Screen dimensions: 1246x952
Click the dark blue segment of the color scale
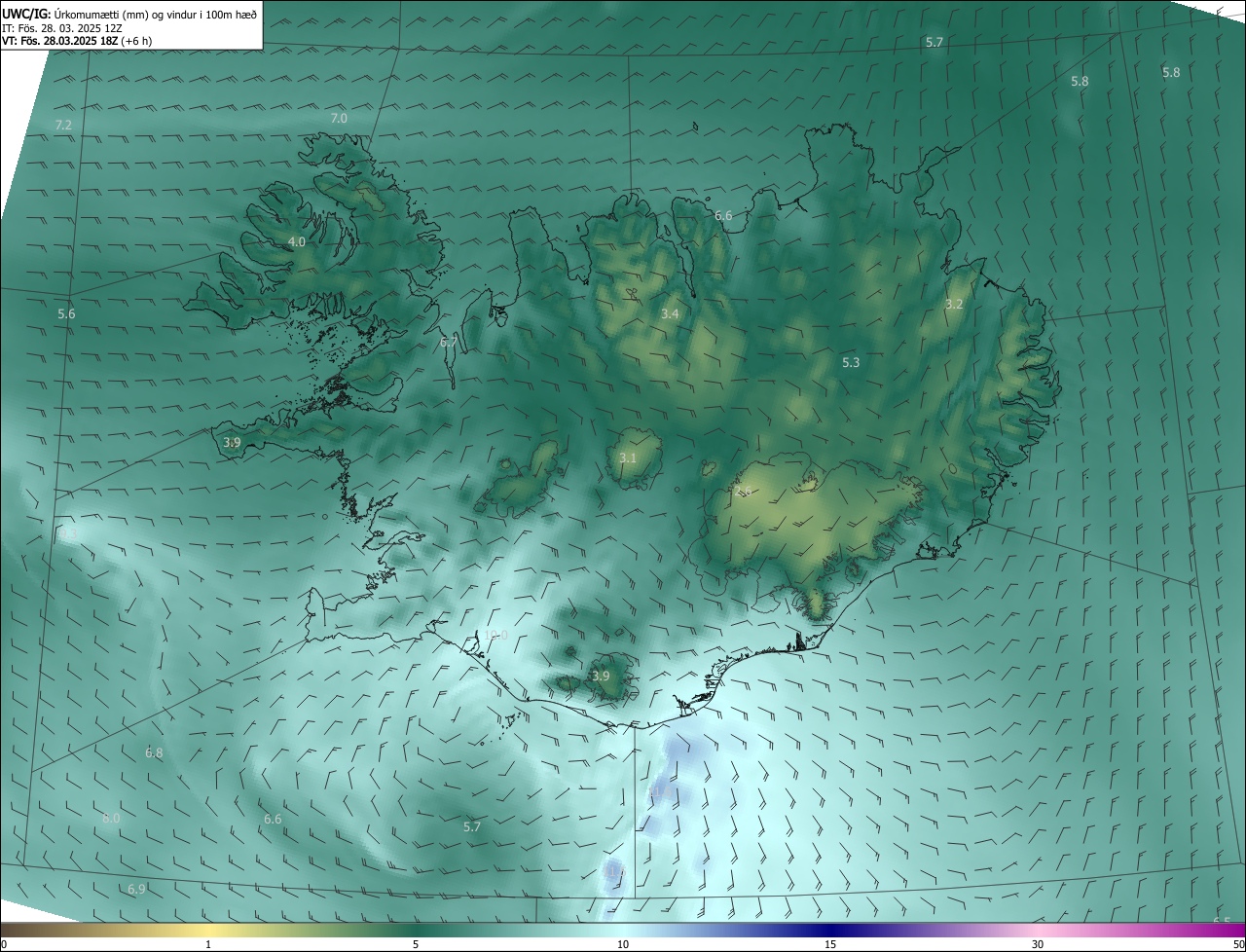coord(830,930)
